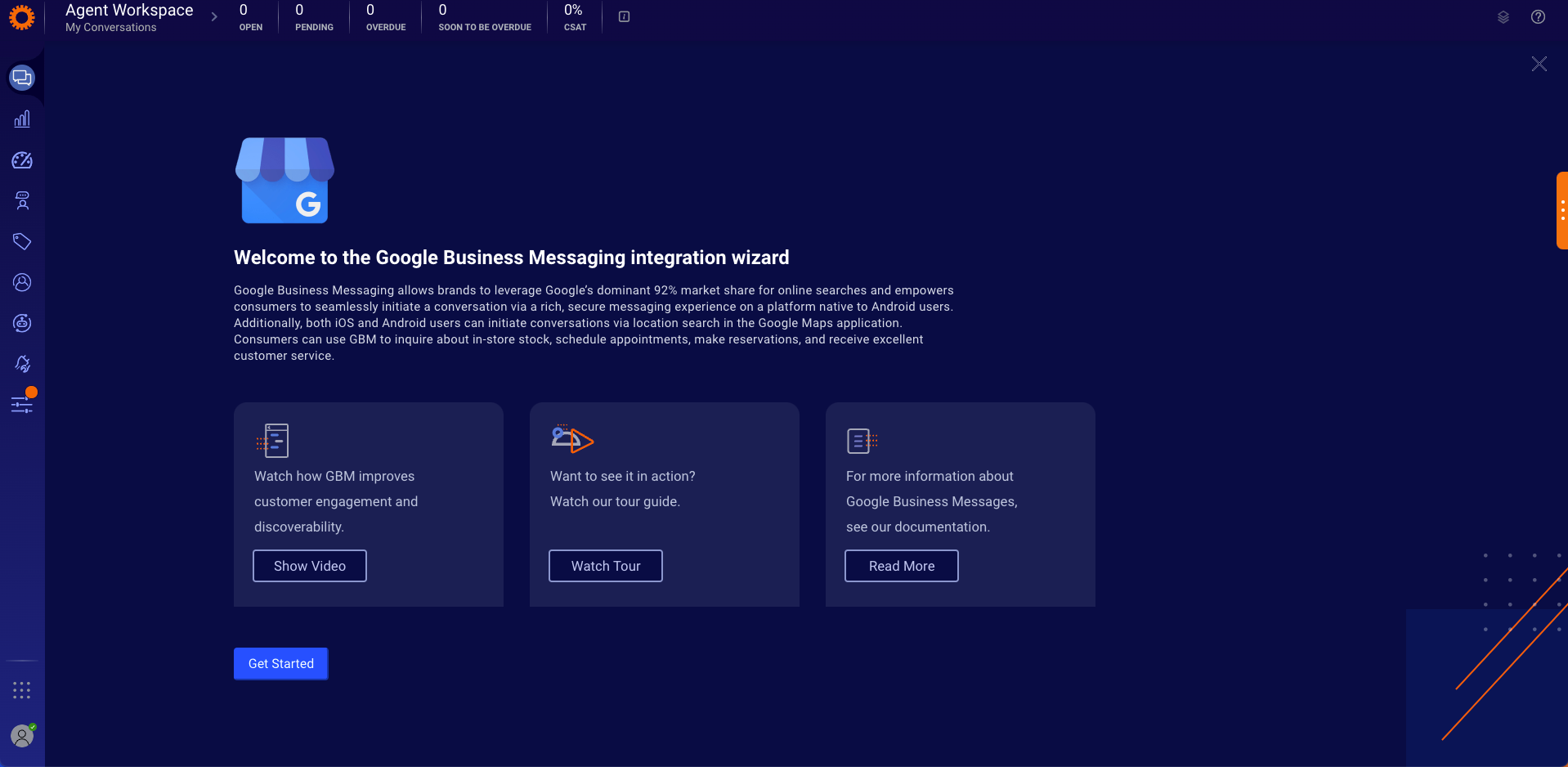The image size is (1568, 767).
Task: Click the SOON TO BE OVERDUE counter
Action: tap(485, 17)
